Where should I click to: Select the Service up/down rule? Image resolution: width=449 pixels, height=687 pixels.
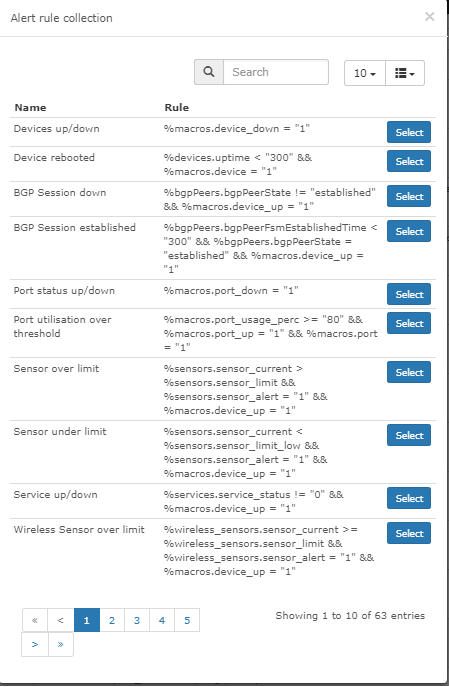(x=409, y=499)
